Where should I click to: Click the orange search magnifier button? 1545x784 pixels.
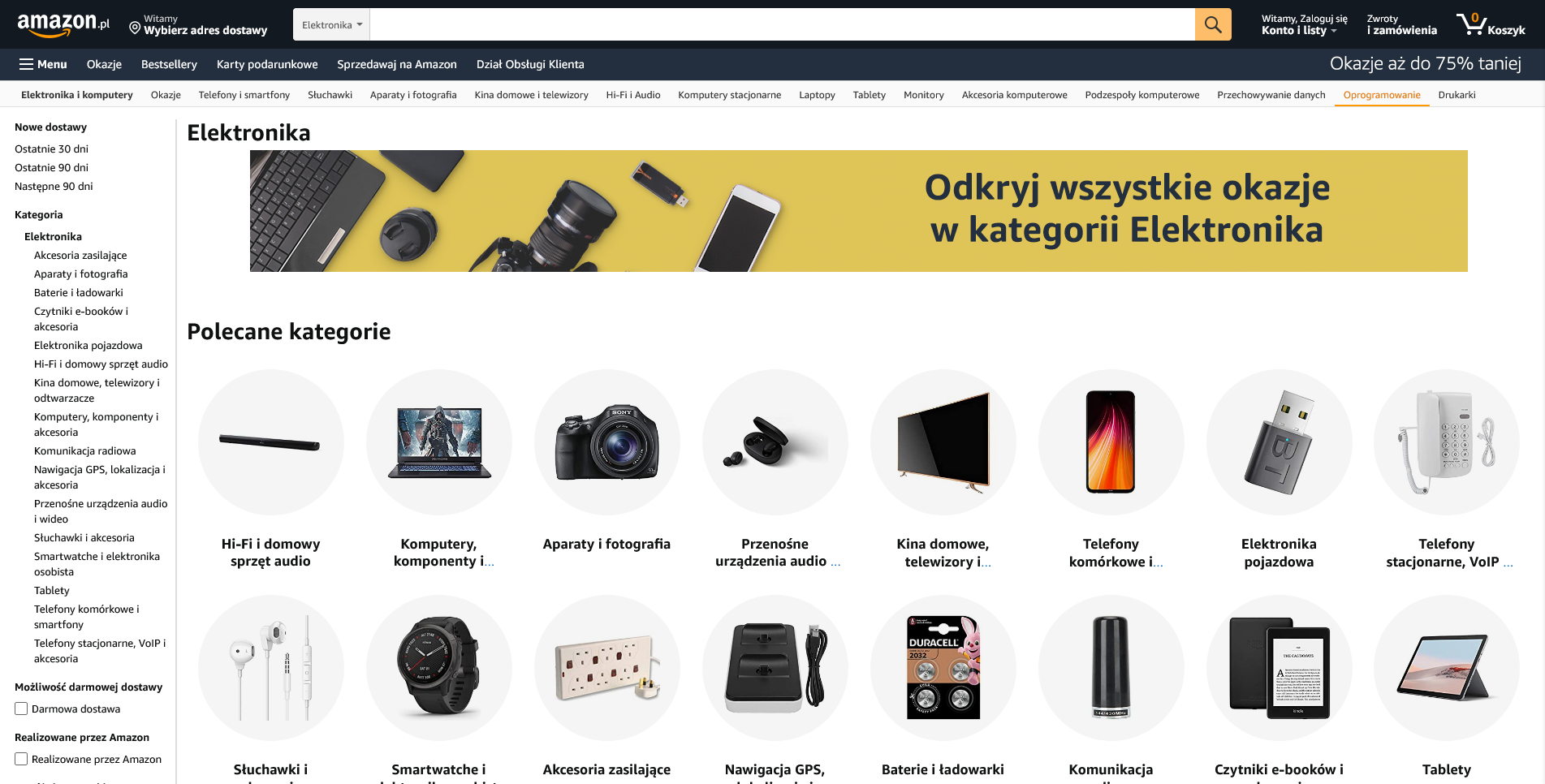(1213, 24)
